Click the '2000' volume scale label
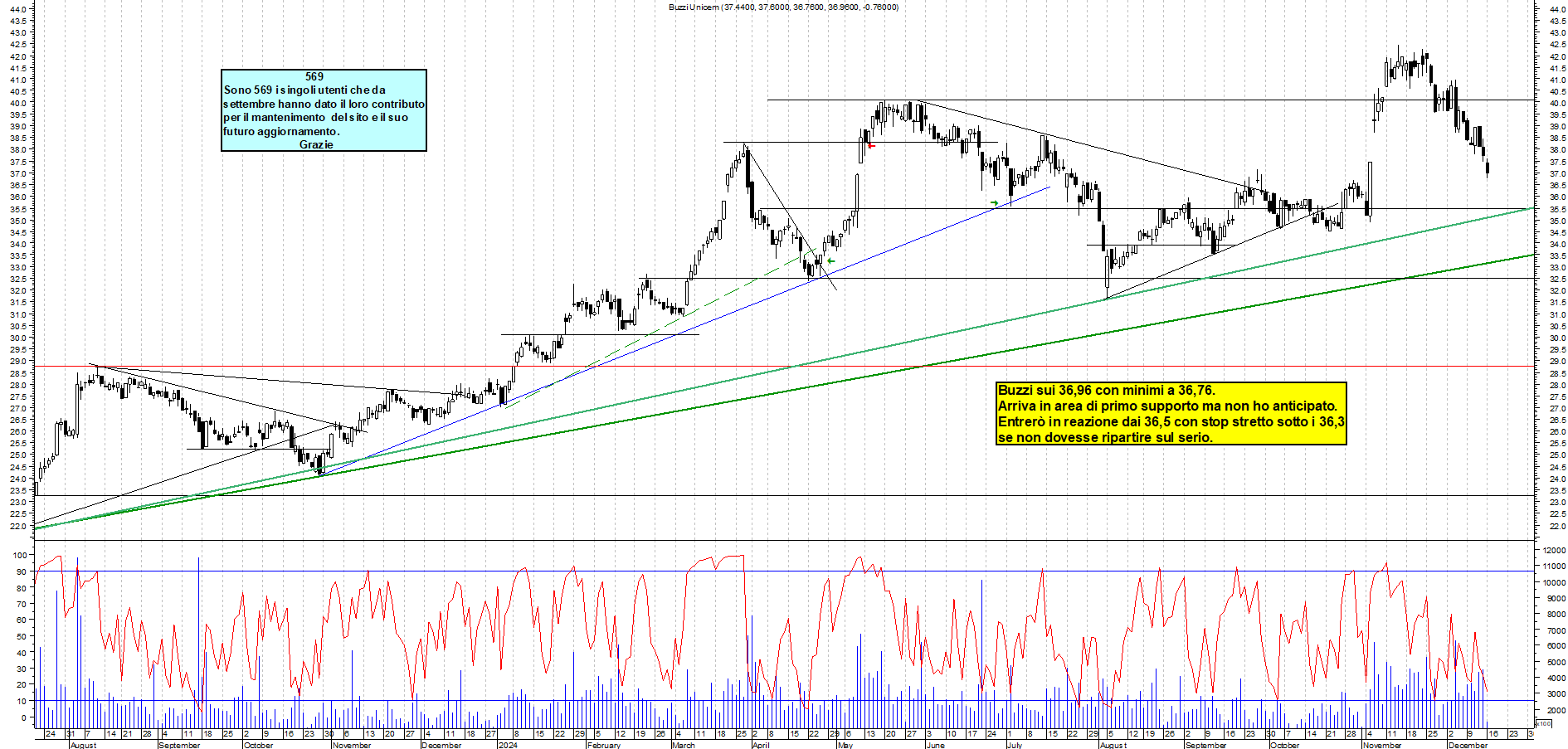 (x=1555, y=711)
